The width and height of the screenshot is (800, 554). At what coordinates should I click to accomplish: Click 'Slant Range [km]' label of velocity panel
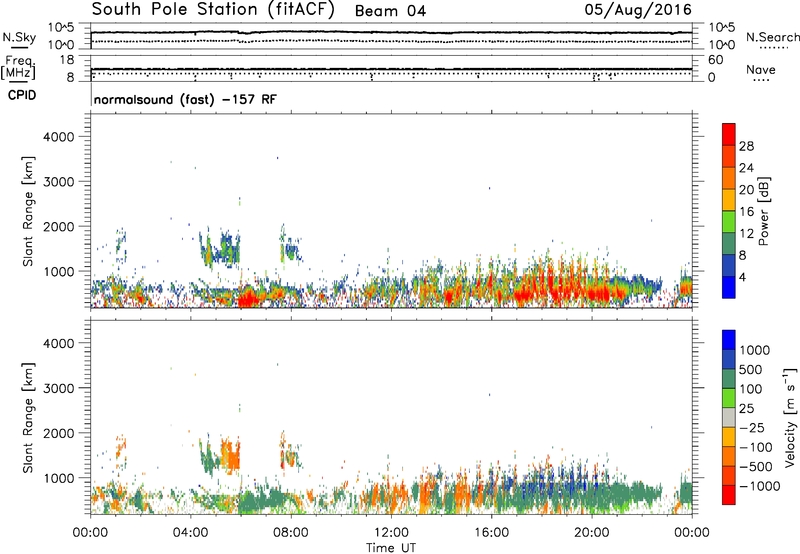[x=28, y=417]
